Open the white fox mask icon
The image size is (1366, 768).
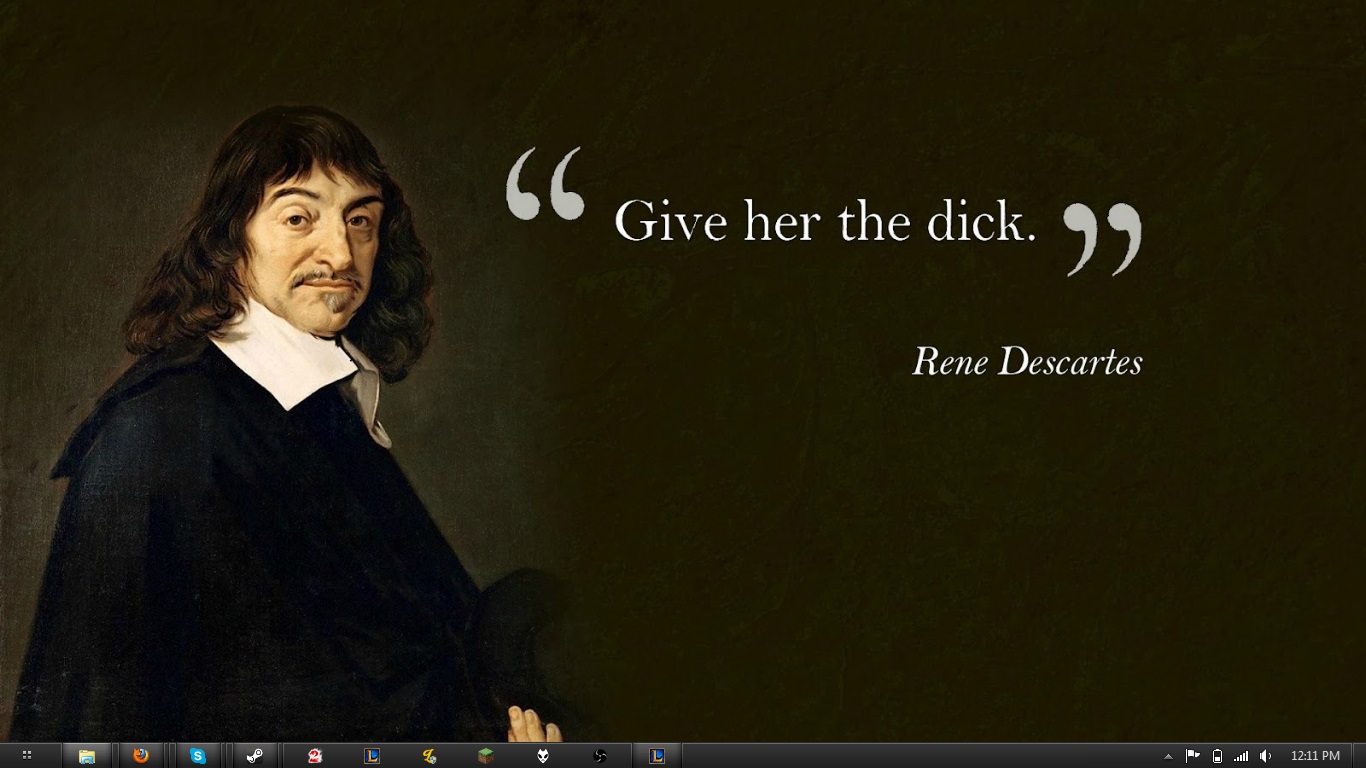543,756
